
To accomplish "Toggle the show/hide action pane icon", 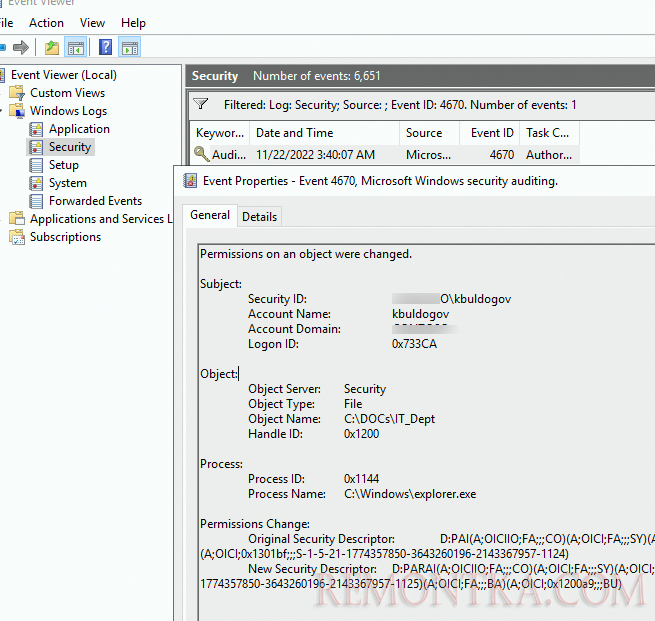I will click(x=129, y=47).
